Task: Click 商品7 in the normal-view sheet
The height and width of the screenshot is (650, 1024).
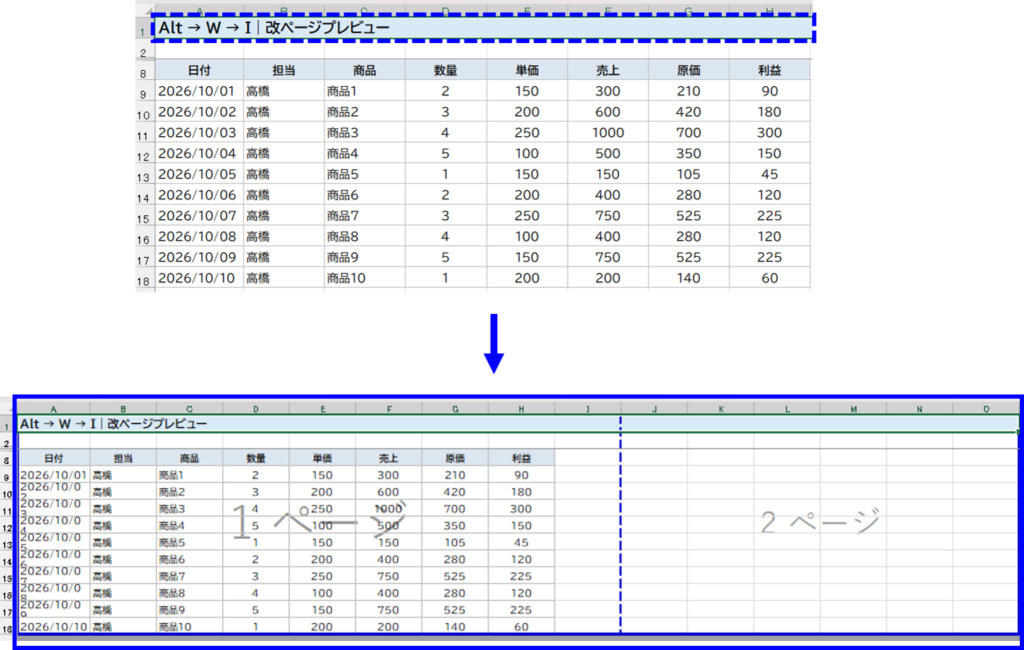Action: pos(364,216)
